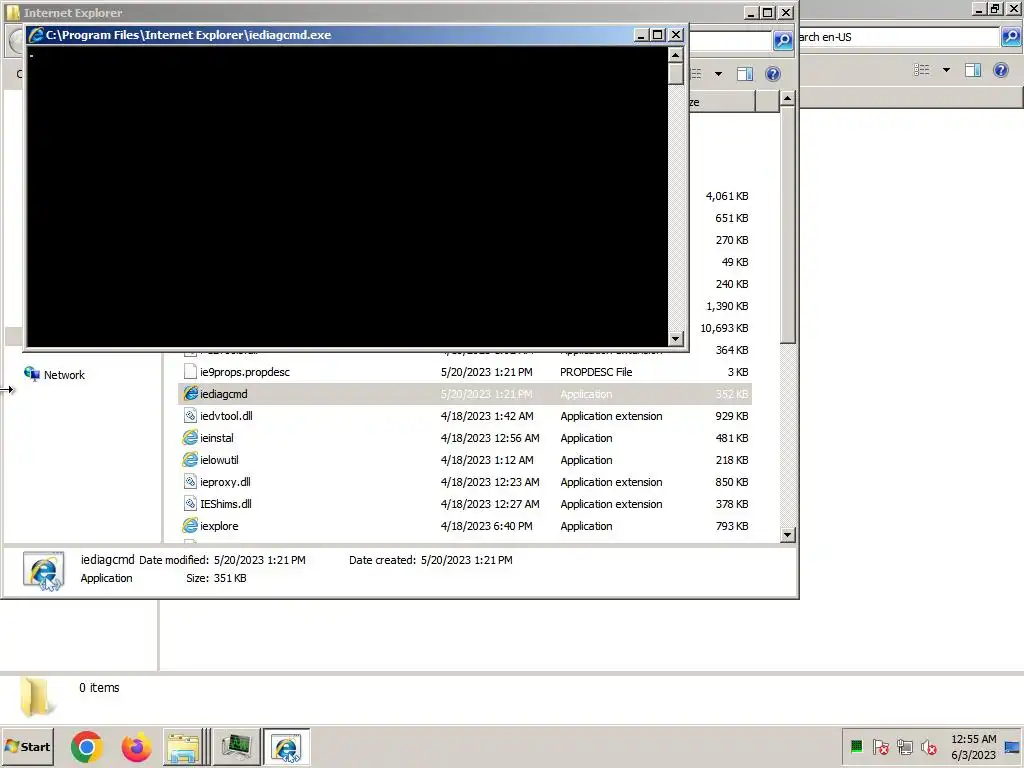Open Chrome from the taskbar
This screenshot has height=768, width=1024.
[x=87, y=746]
